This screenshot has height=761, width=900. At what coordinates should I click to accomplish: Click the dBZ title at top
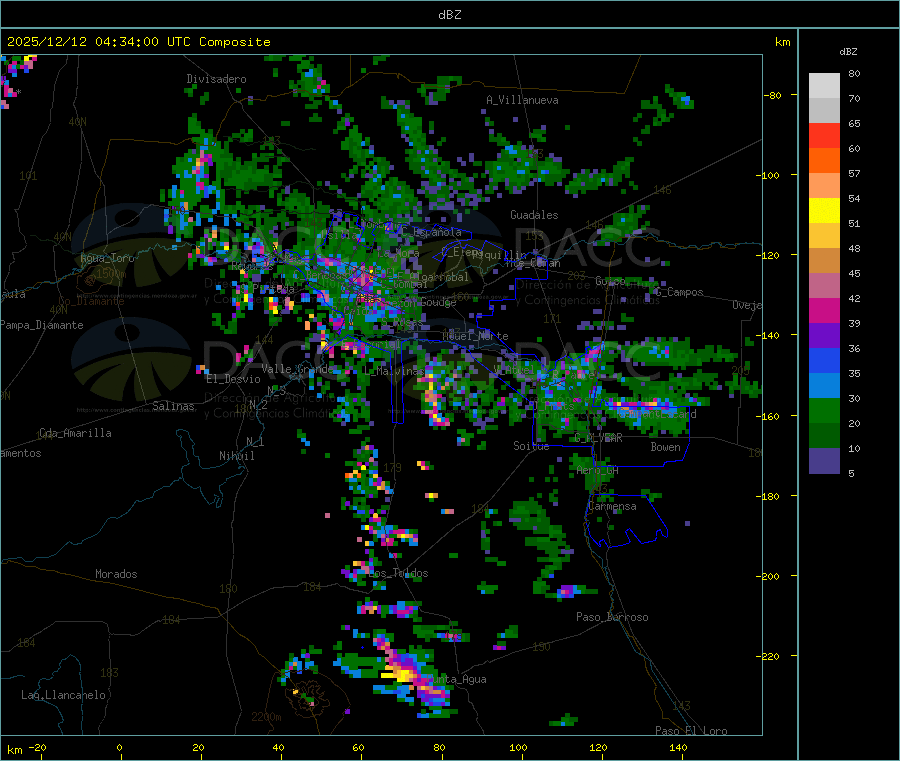(x=449, y=15)
